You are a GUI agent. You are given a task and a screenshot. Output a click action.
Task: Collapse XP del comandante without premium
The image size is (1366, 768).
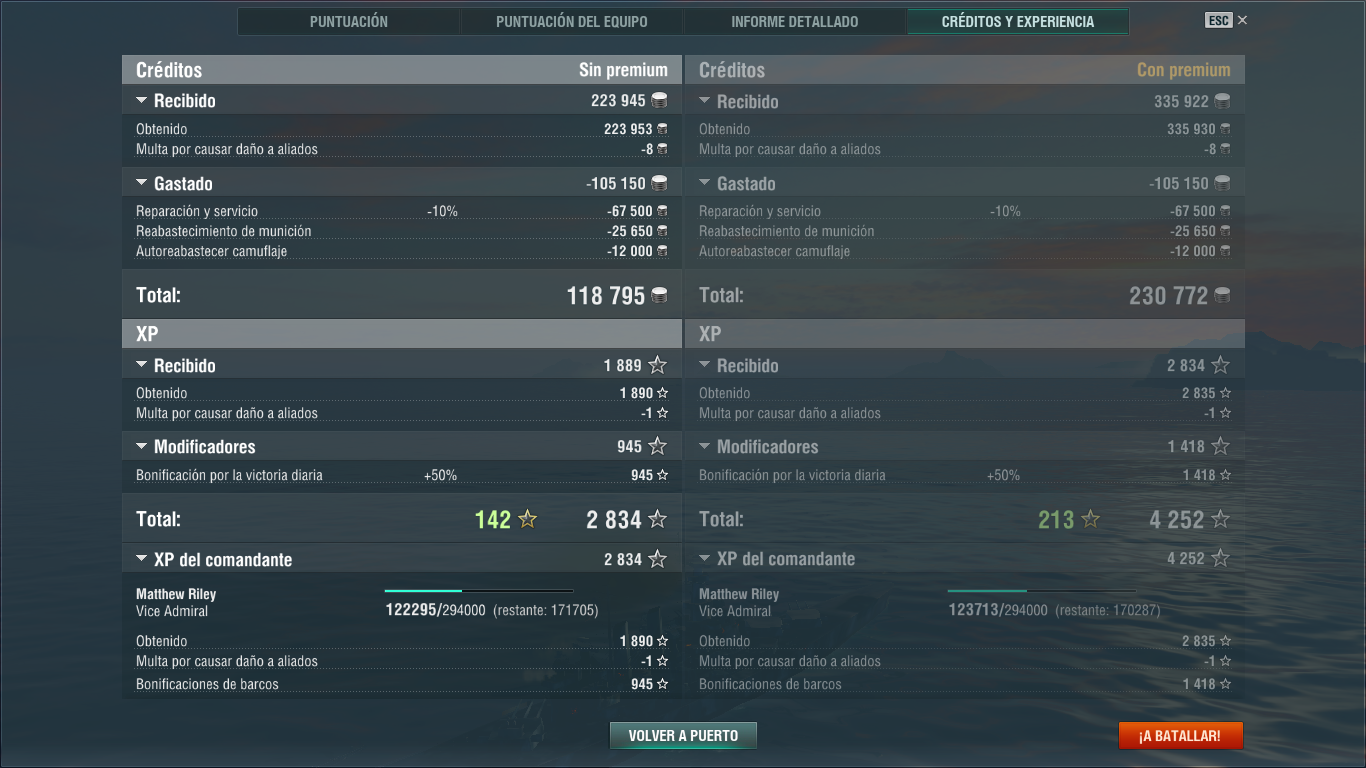pos(142,560)
